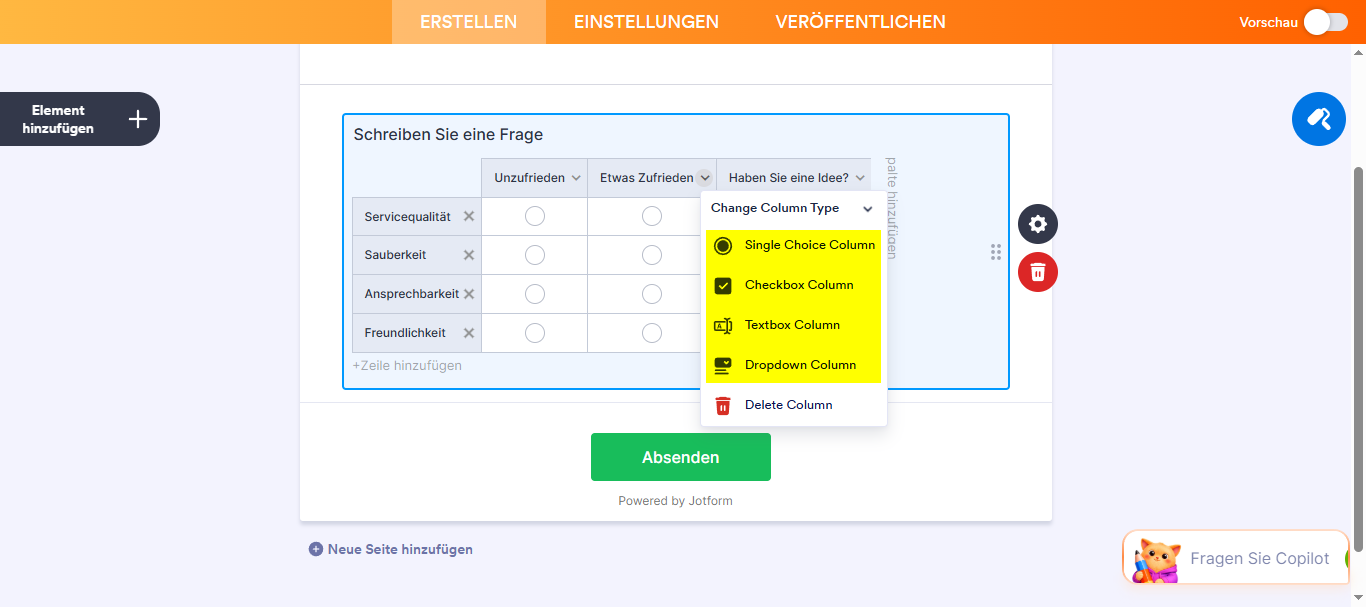The height and width of the screenshot is (607, 1366).
Task: Click the plus icon beside Neue Seite hinzufügen
Action: click(x=316, y=549)
